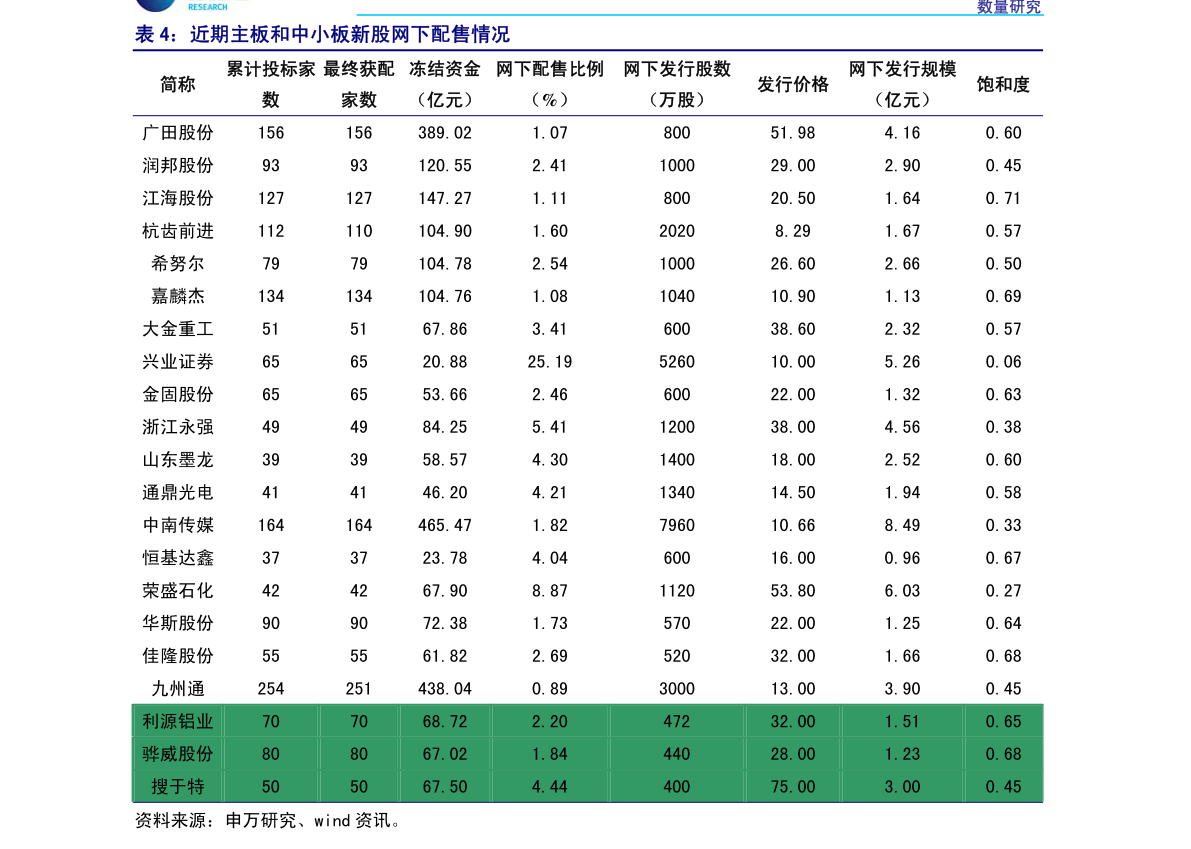1191x849 pixels.
Task: Click allocation ratio value 0.89
Action: [x=550, y=688]
